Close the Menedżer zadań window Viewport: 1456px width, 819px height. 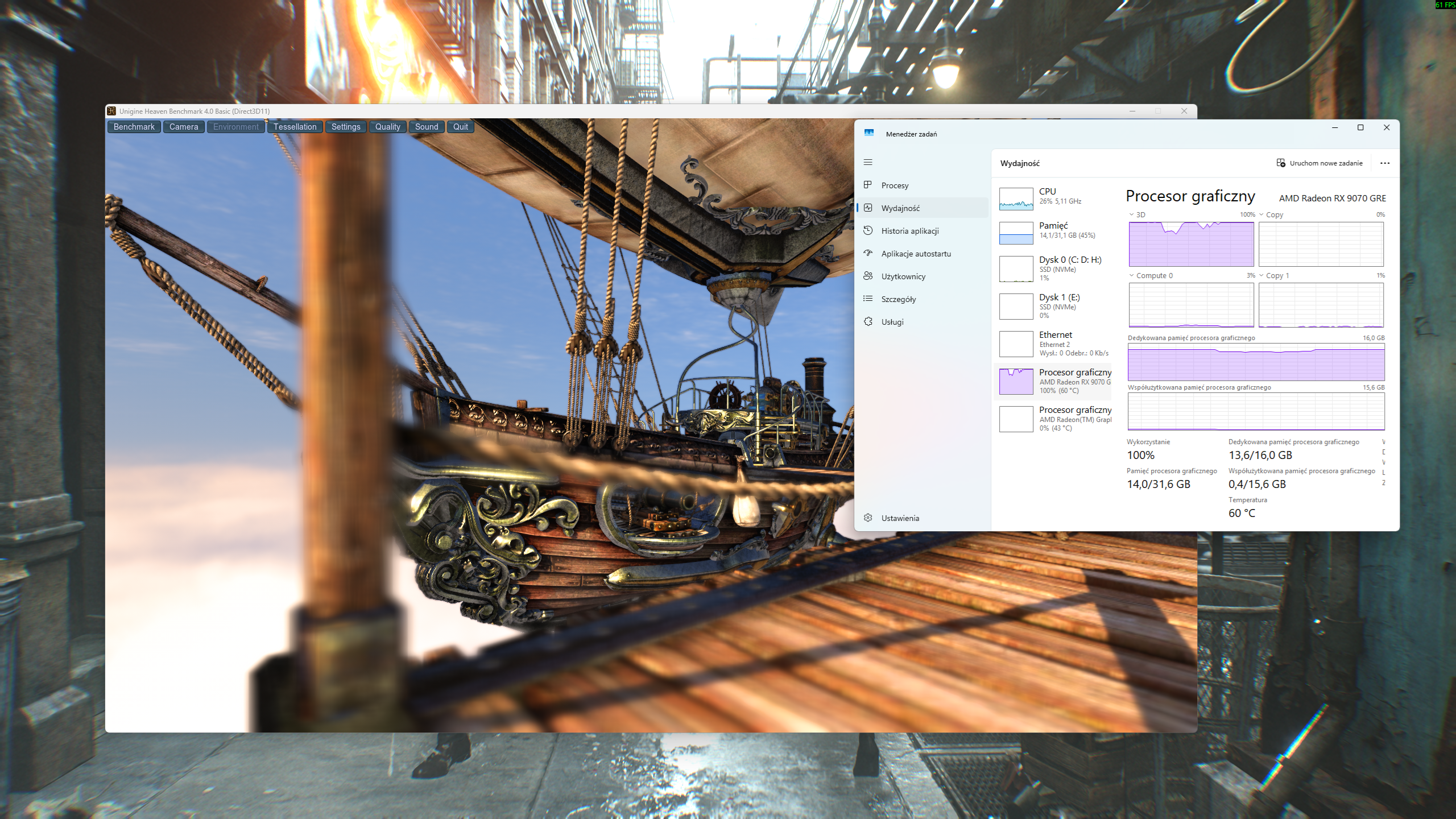tap(1387, 127)
